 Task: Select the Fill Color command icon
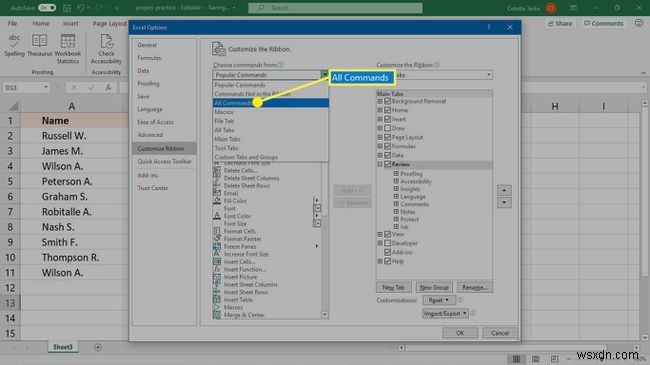(217, 201)
